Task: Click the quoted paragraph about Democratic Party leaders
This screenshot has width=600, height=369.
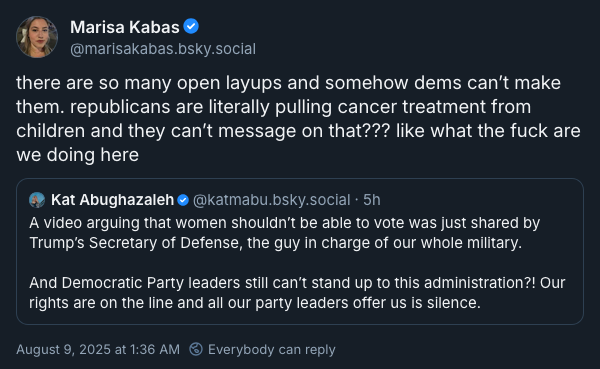Action: pyautogui.click(x=297, y=293)
